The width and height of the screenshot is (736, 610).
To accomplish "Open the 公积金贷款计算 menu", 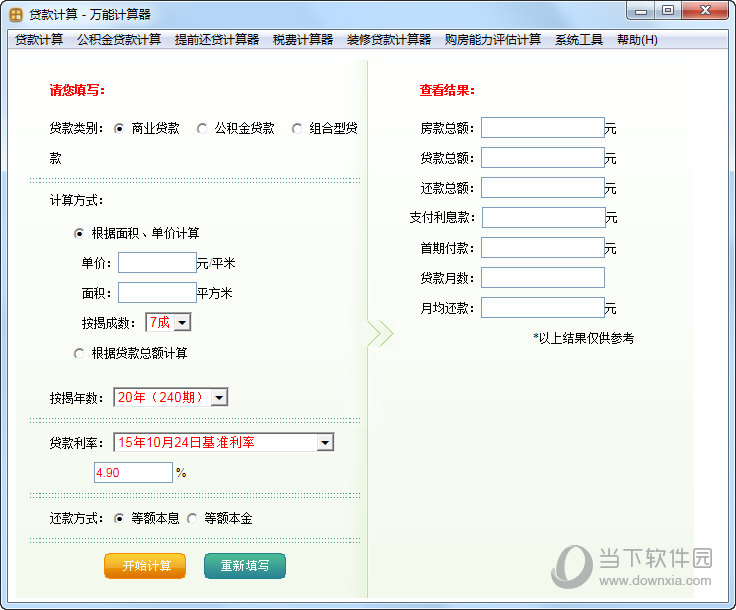I will (119, 40).
